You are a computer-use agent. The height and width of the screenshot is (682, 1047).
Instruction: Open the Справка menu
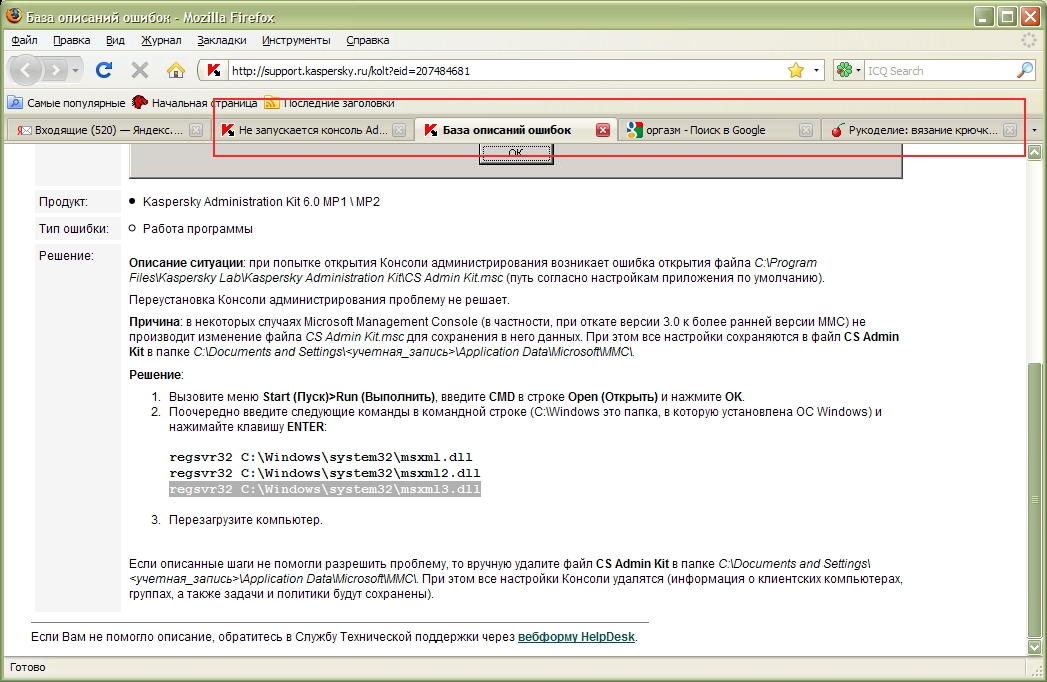[x=367, y=40]
